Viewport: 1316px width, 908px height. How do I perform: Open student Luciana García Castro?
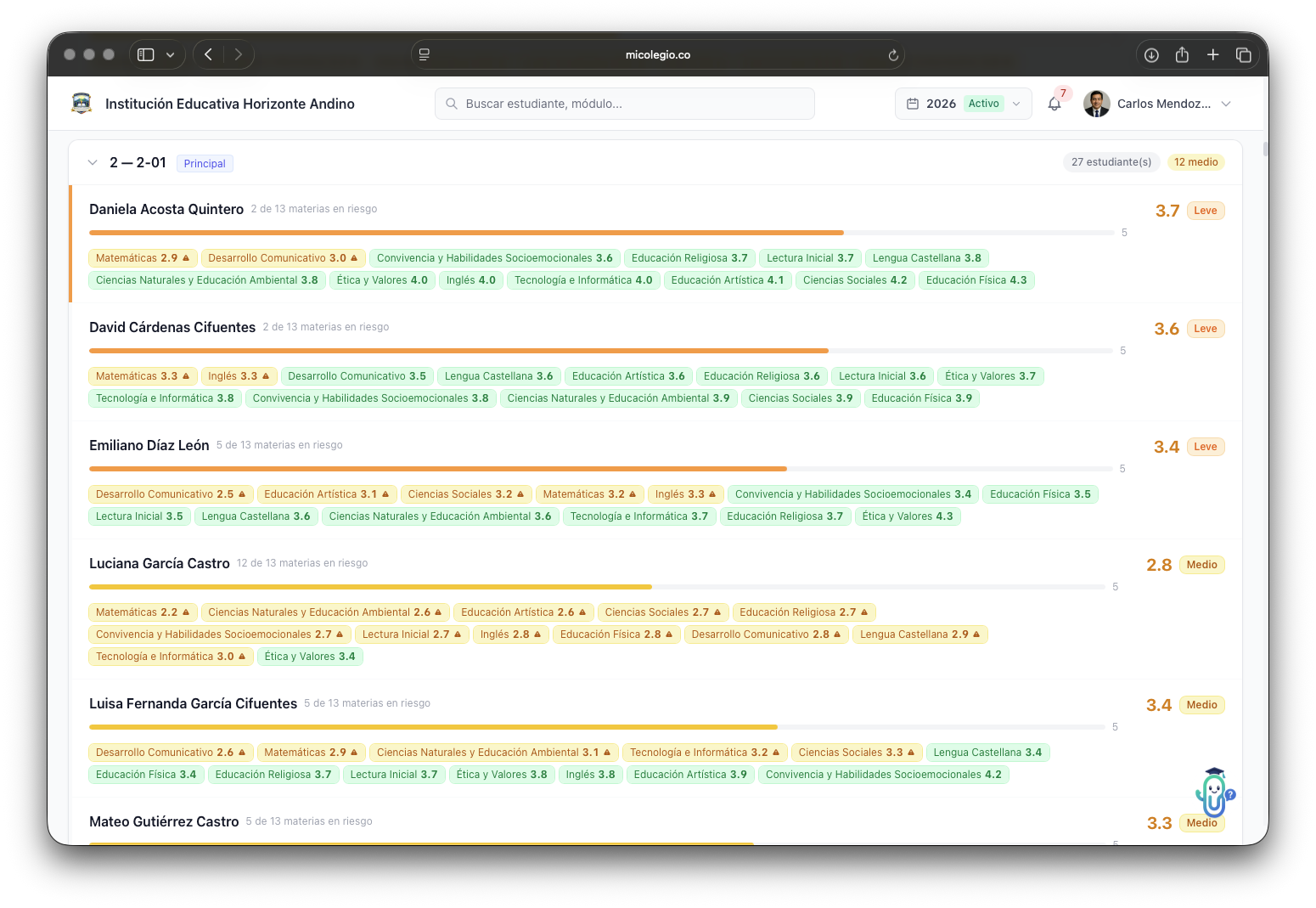pos(160,563)
